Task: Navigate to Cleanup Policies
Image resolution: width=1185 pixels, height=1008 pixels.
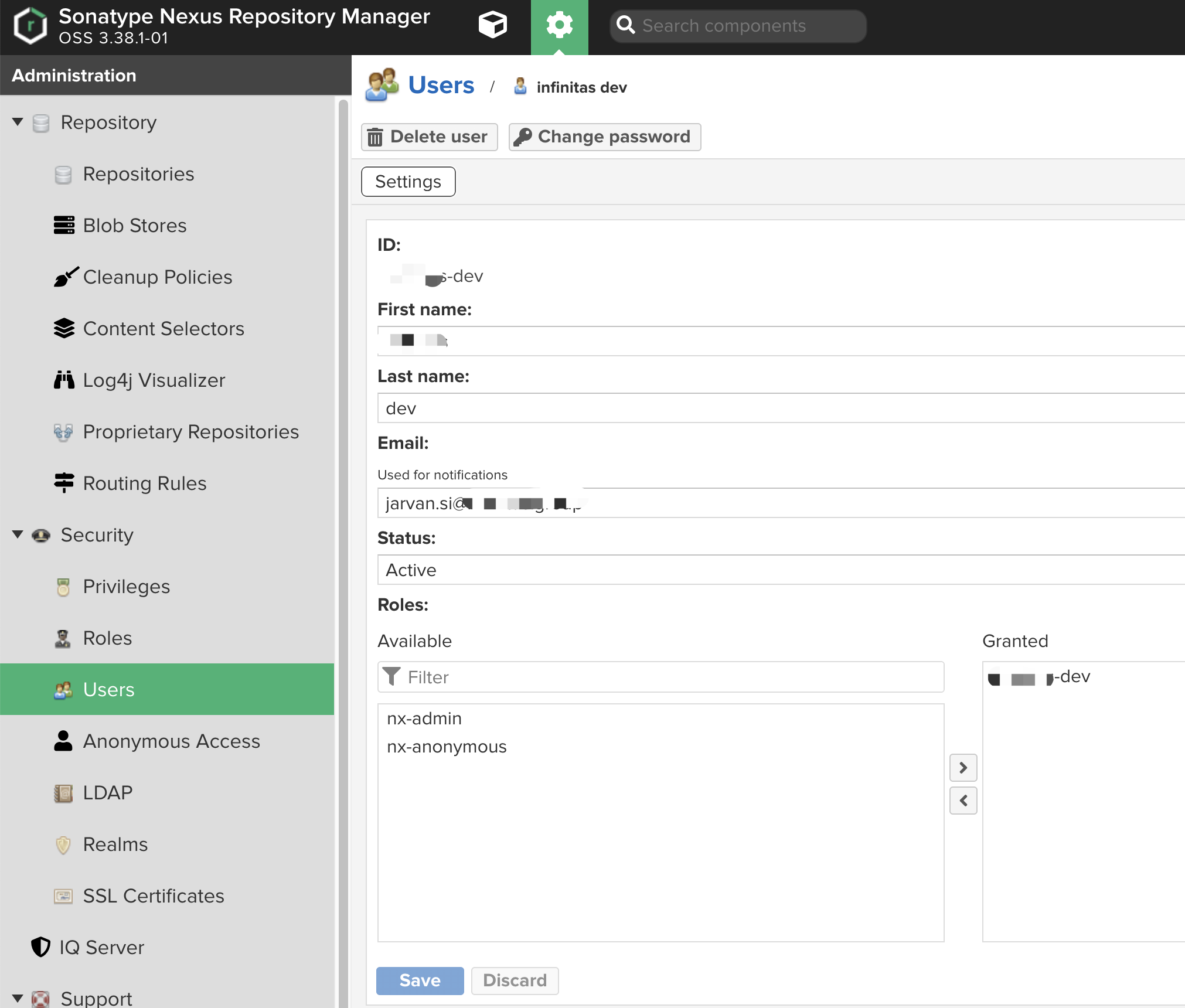Action: pos(167,277)
